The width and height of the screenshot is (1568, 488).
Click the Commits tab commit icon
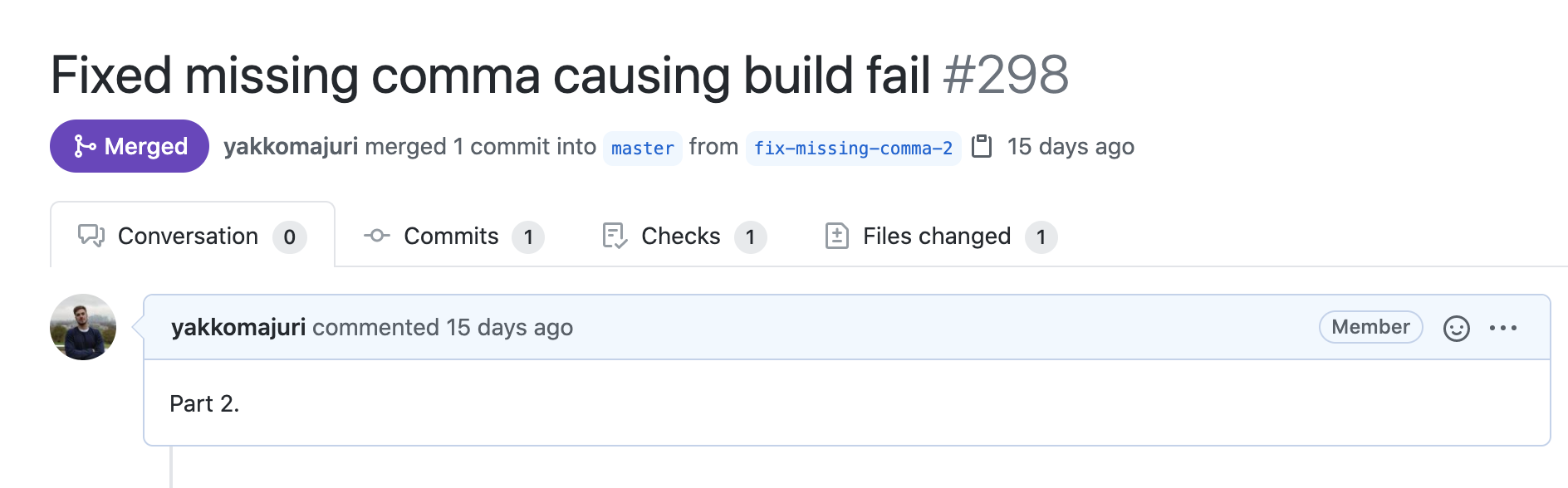tap(375, 236)
